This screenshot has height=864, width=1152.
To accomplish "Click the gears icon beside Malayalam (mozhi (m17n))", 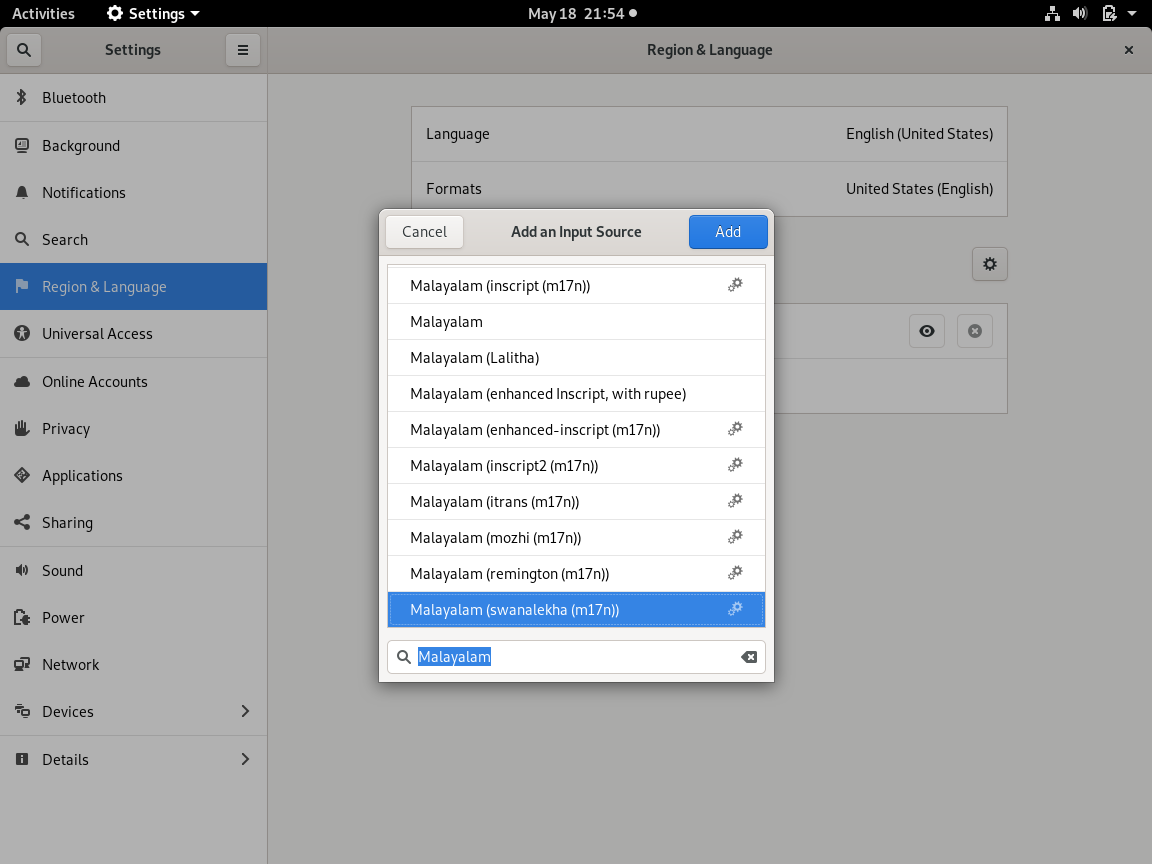I will pos(735,537).
